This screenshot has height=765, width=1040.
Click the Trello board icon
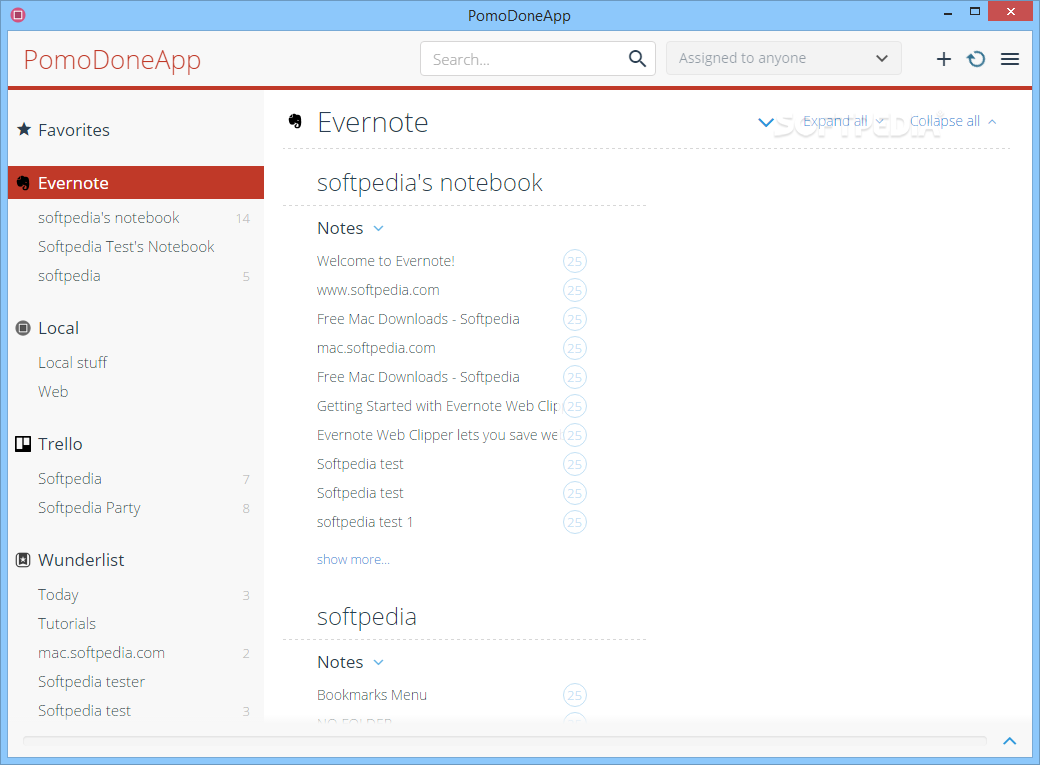[x=23, y=444]
